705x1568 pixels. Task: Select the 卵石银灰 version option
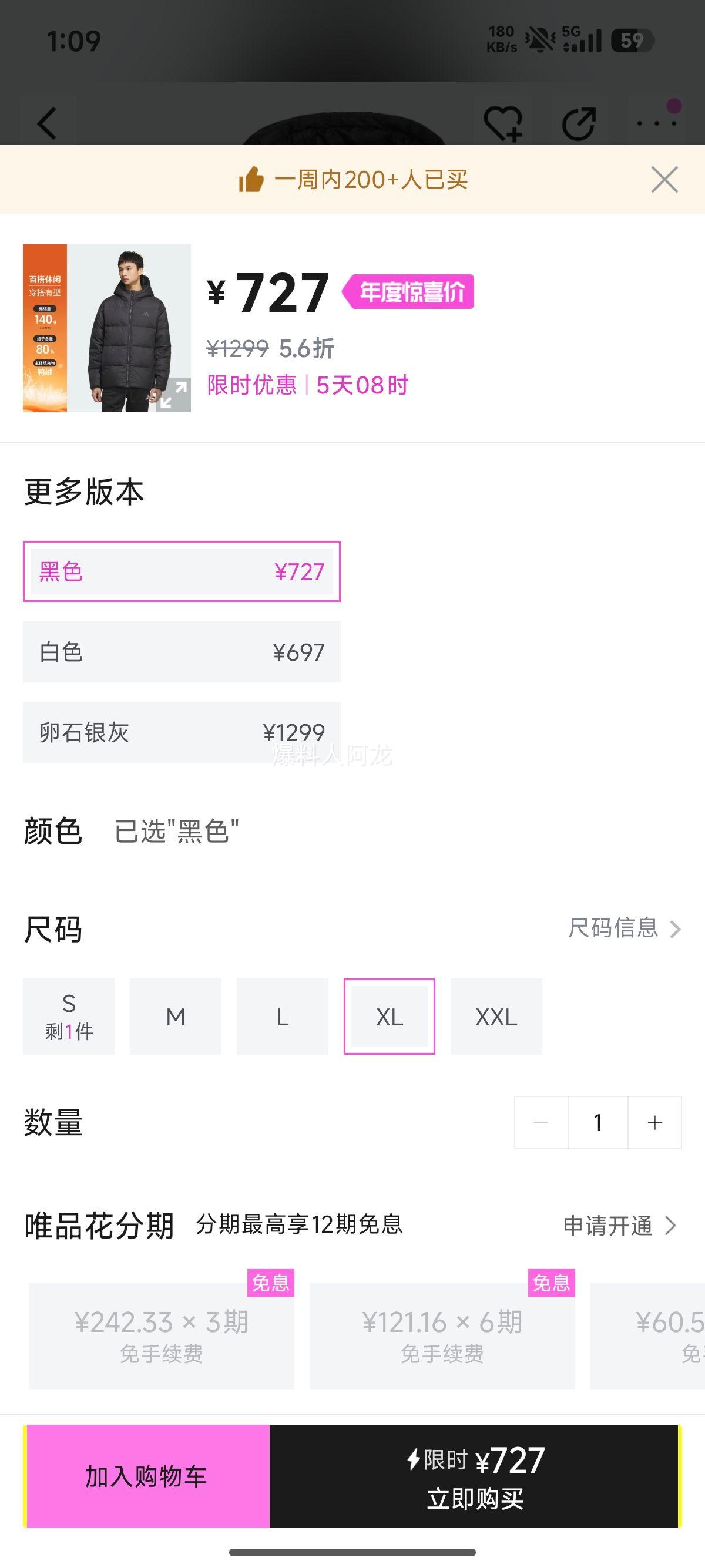point(182,732)
